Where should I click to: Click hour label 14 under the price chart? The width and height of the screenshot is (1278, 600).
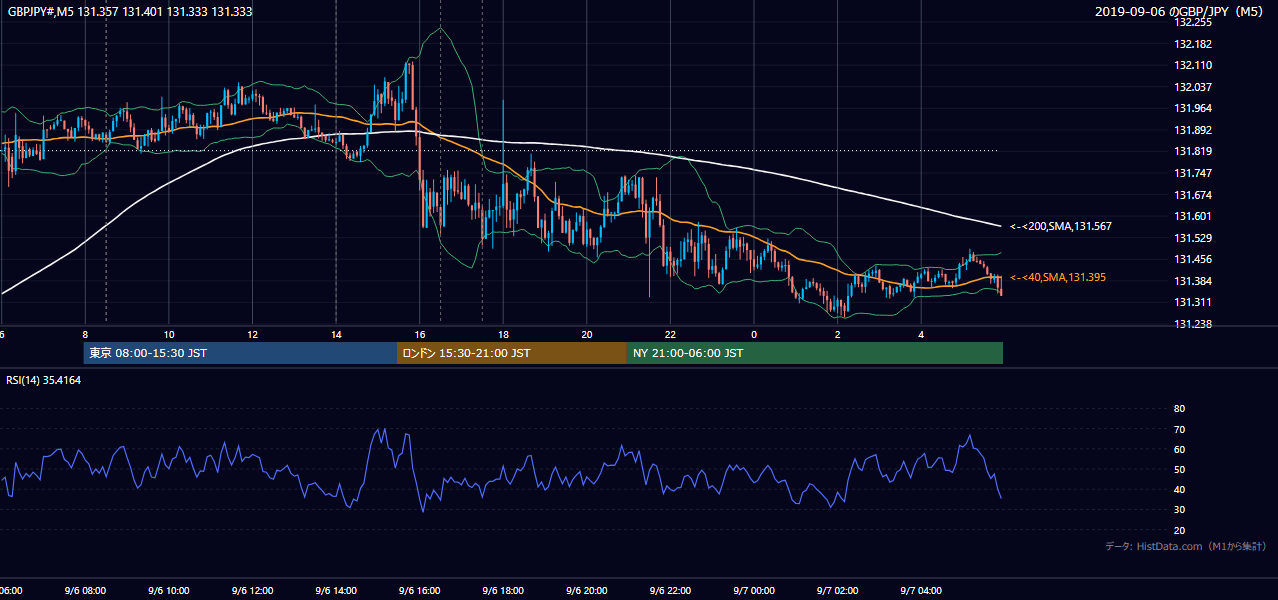[x=336, y=334]
